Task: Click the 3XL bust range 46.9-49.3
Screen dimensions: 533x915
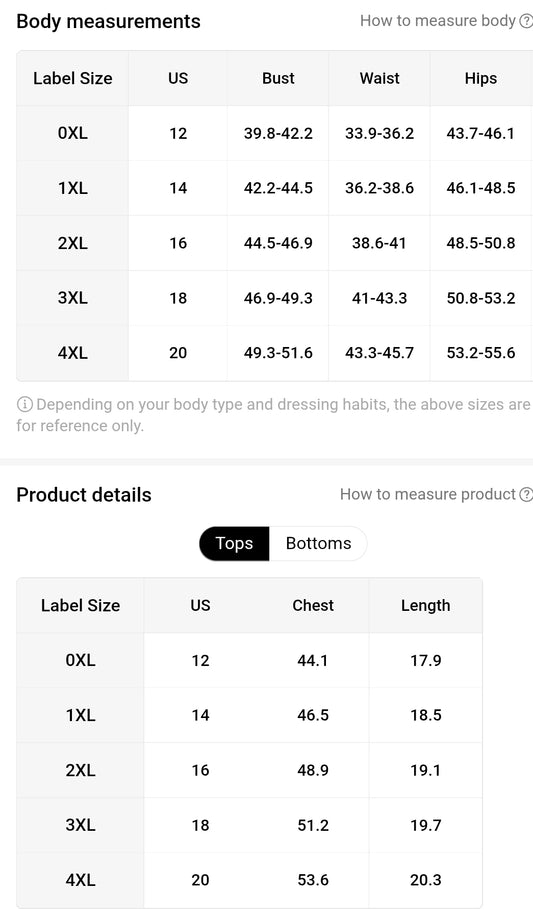Action: 278,298
